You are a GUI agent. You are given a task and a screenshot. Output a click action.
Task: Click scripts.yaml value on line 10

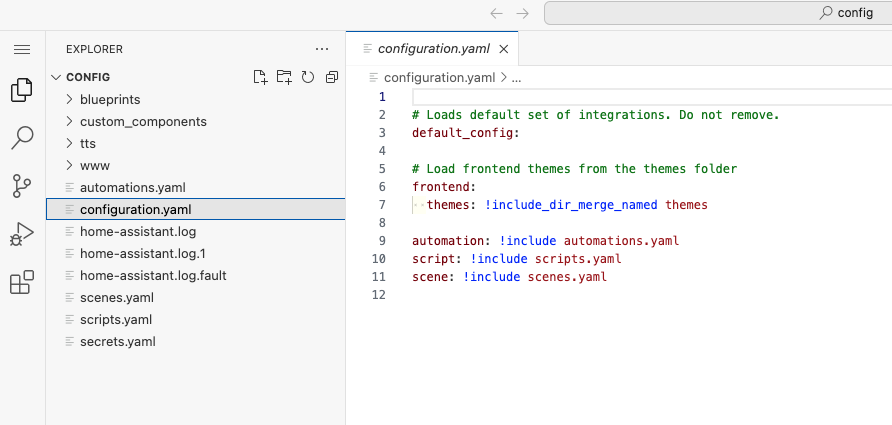(579, 259)
